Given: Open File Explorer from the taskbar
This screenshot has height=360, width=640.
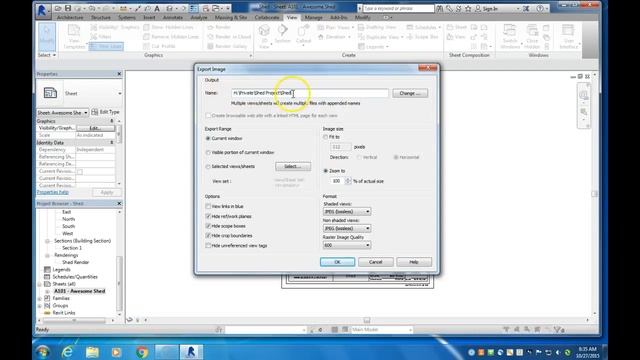Looking at the screenshot, I should (x=92, y=352).
